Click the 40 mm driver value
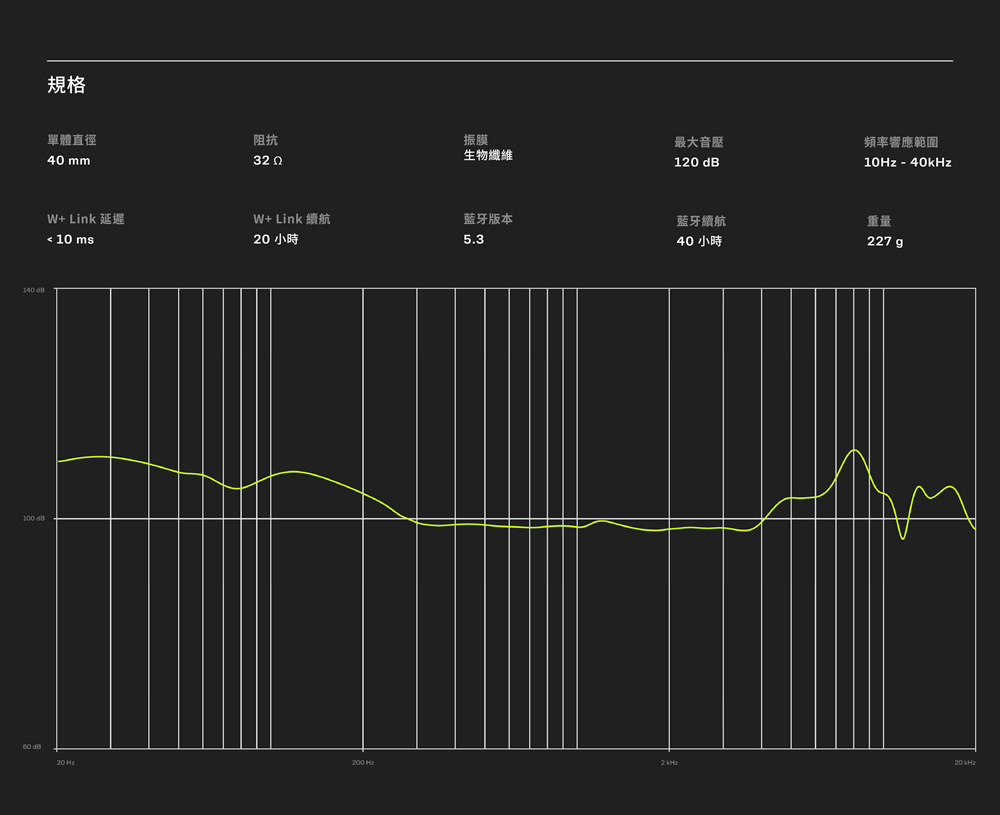 tap(68, 160)
